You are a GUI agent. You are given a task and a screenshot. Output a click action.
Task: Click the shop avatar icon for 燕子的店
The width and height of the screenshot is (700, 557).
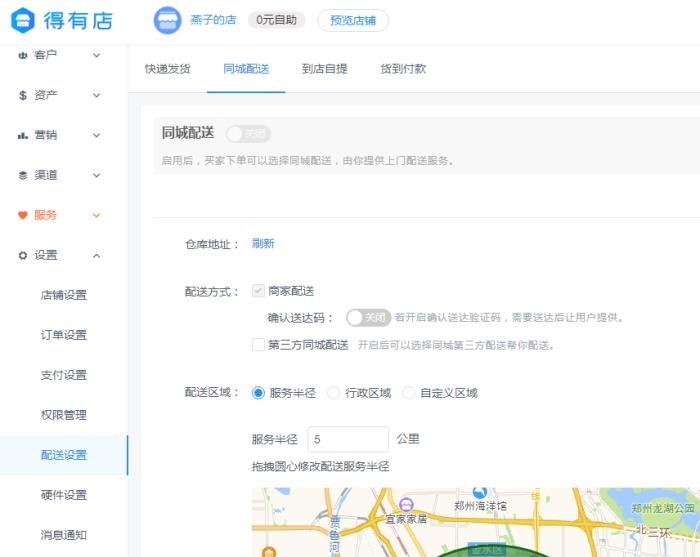(x=167, y=21)
